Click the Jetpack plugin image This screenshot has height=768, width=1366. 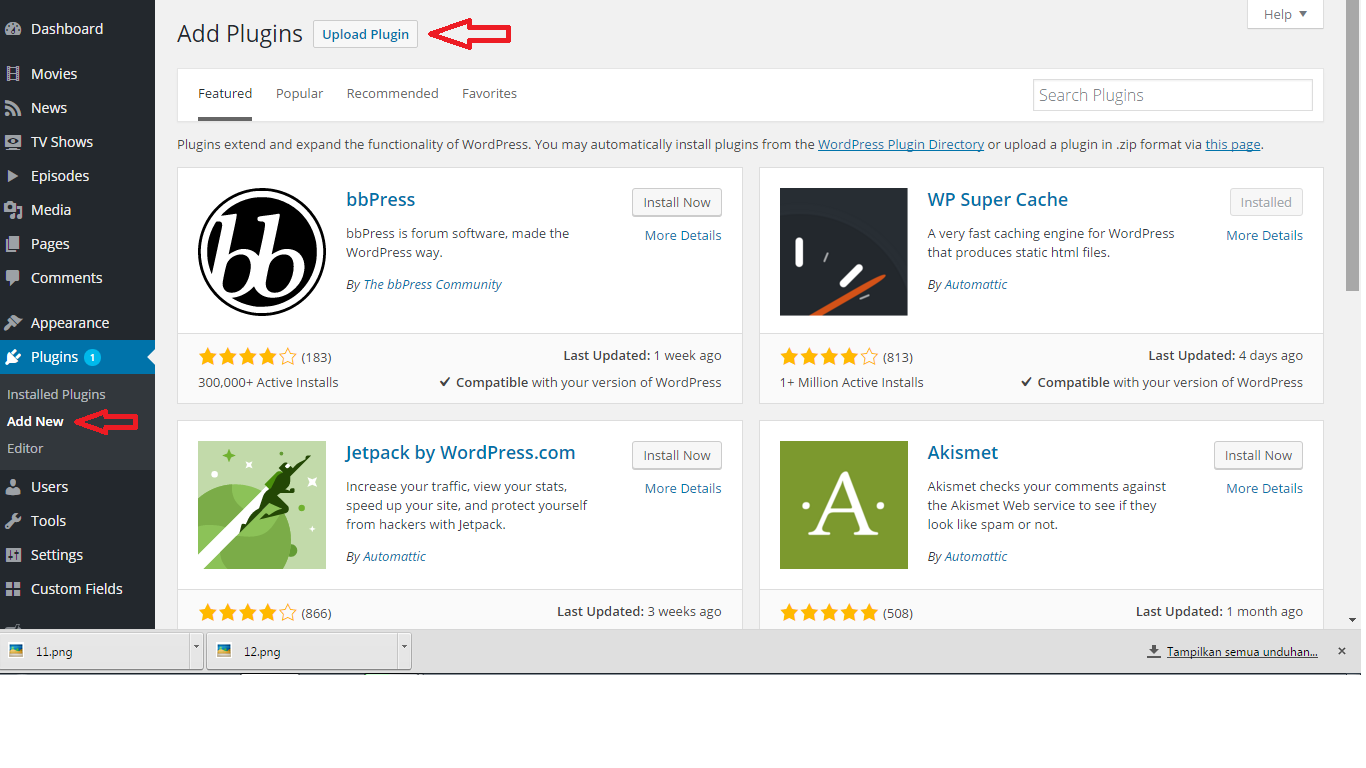click(262, 505)
